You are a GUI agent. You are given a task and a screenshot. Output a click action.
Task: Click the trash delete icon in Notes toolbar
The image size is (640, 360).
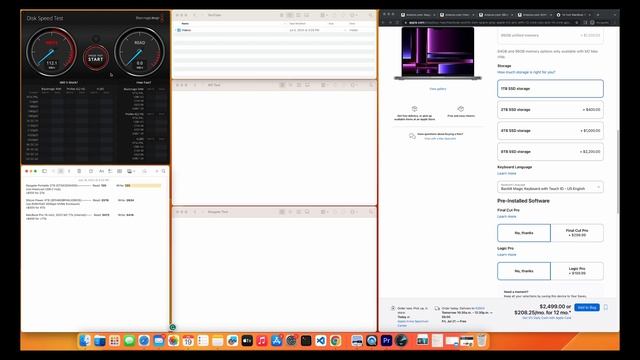79,171
